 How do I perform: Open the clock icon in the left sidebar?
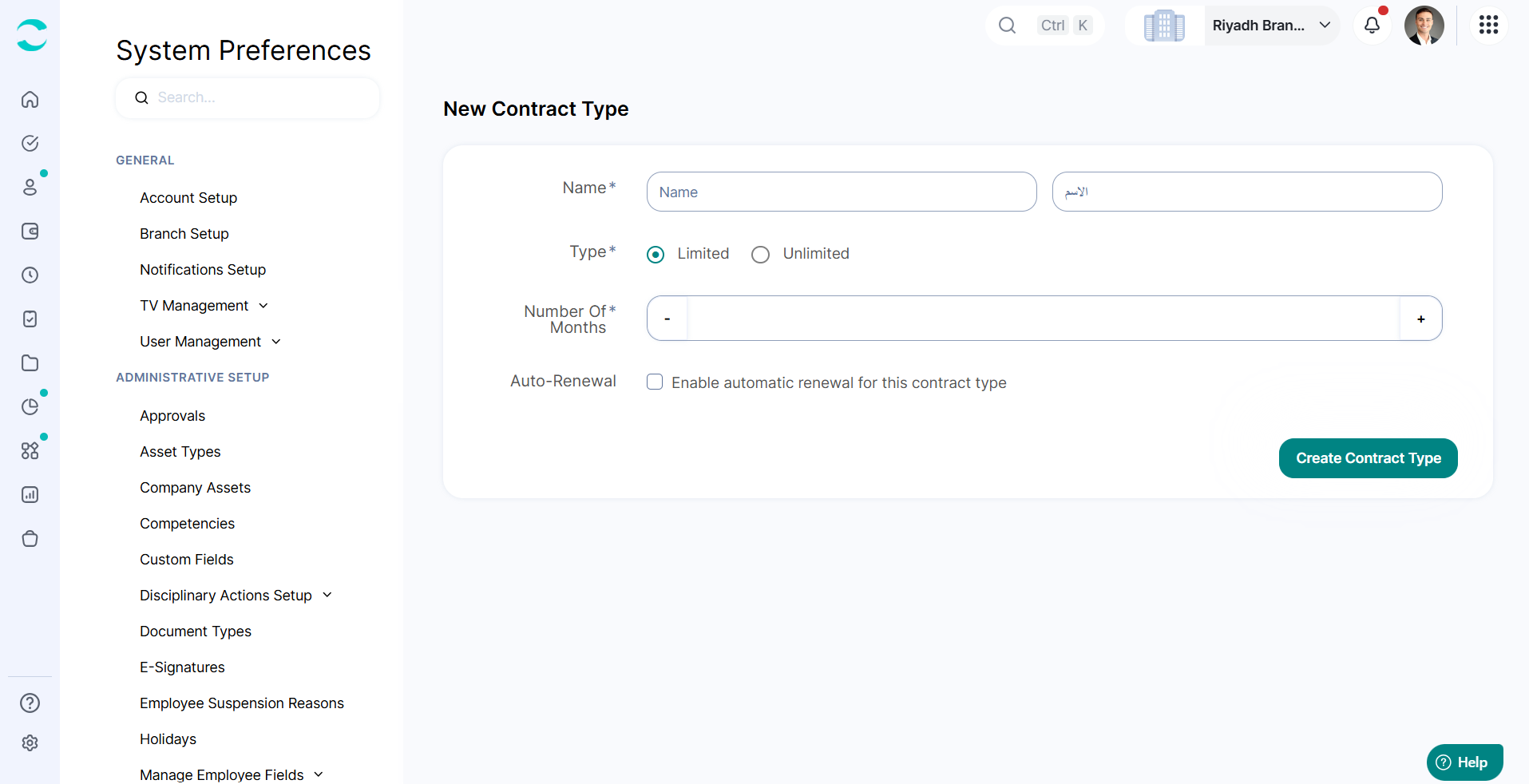(30, 275)
